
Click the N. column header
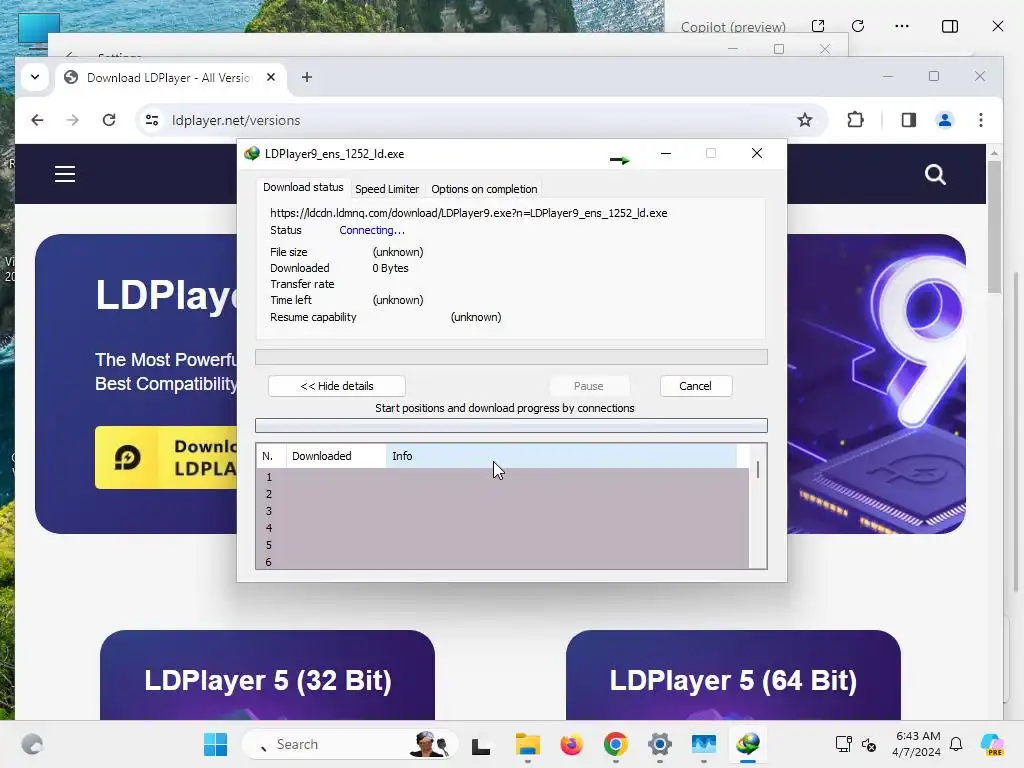[271, 456]
